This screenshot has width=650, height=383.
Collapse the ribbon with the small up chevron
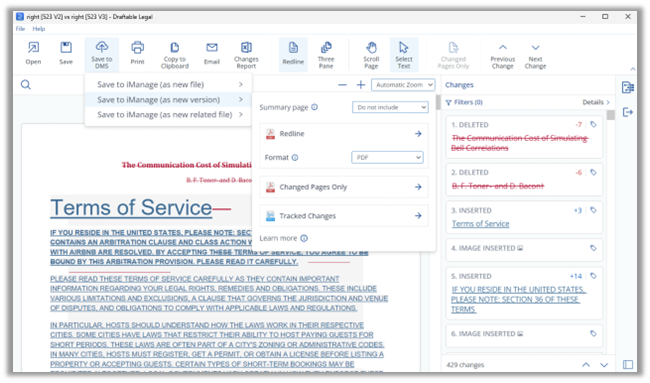tap(633, 69)
